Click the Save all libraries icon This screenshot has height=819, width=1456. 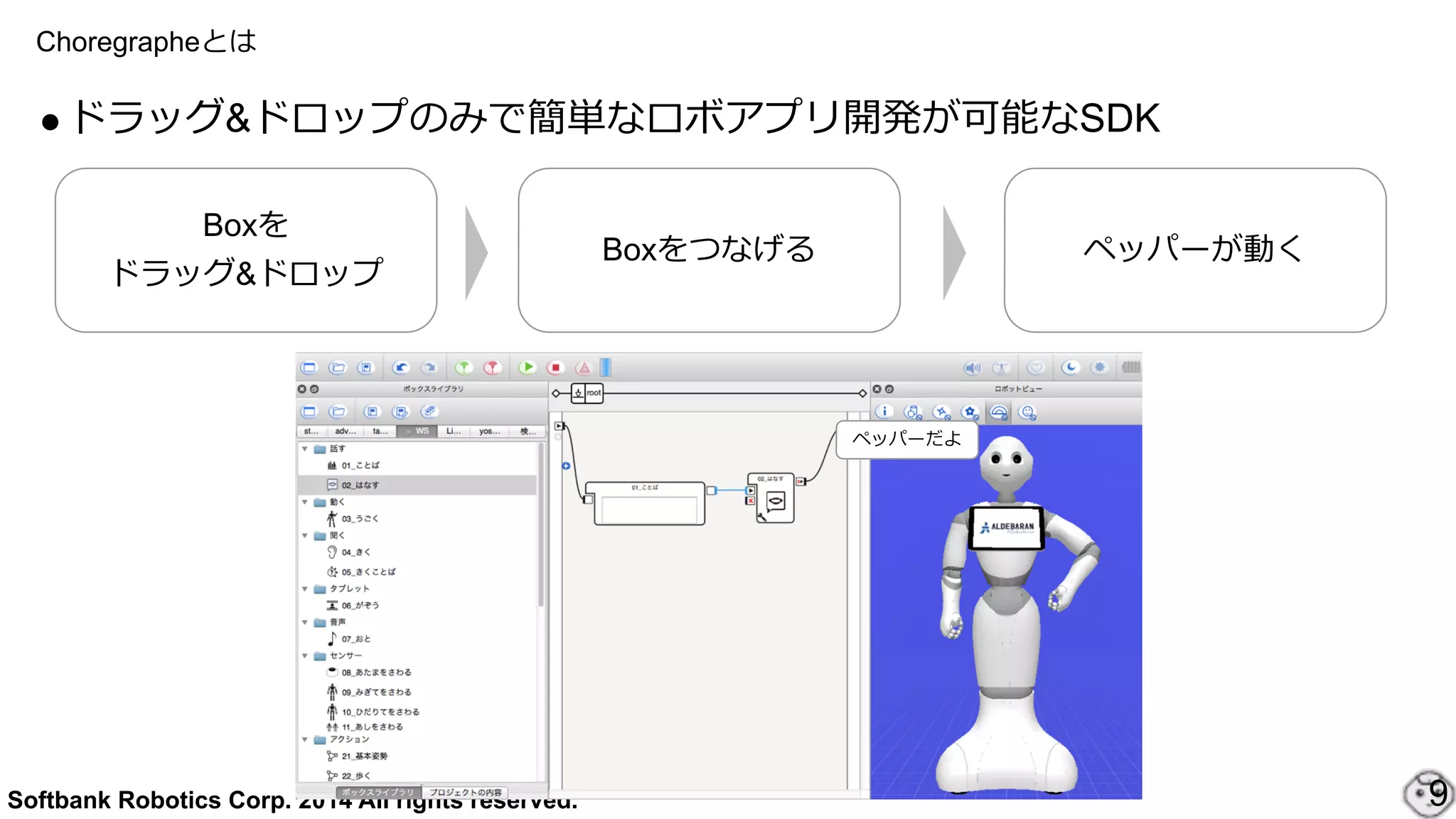coord(429,412)
